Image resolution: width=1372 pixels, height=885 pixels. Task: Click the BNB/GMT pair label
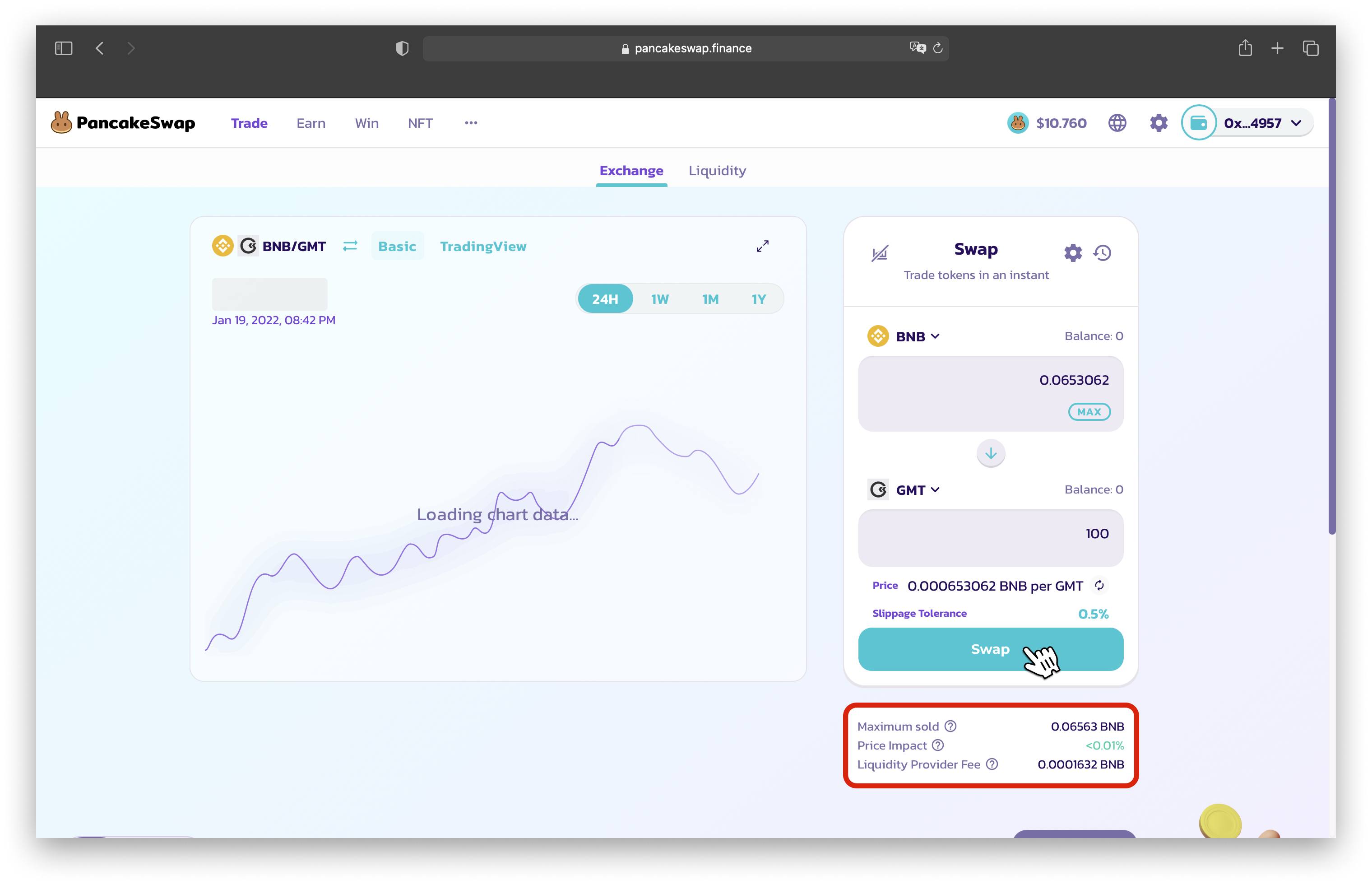[x=293, y=246]
